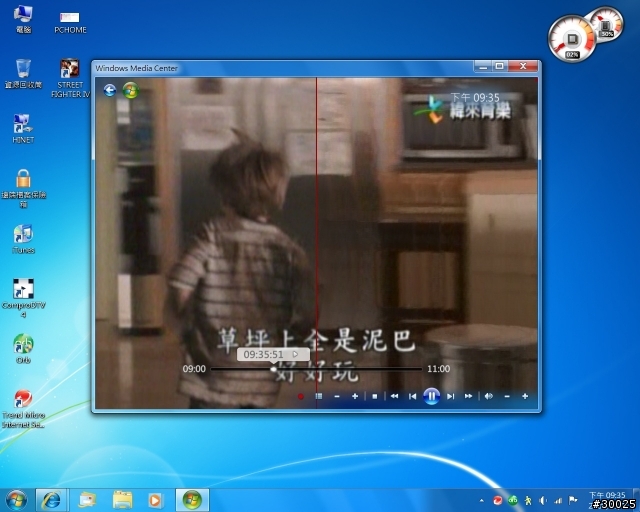
Task: Click the red Record button in Media Center
Action: coord(301,396)
